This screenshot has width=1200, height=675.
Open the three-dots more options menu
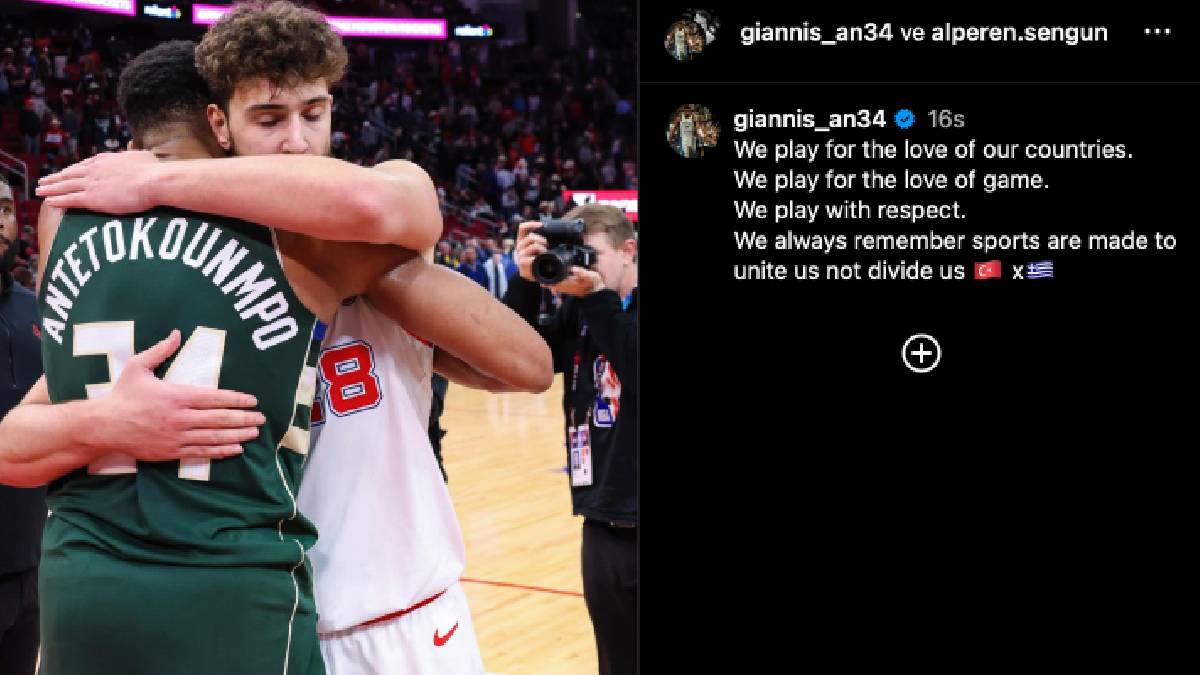pyautogui.click(x=1157, y=32)
